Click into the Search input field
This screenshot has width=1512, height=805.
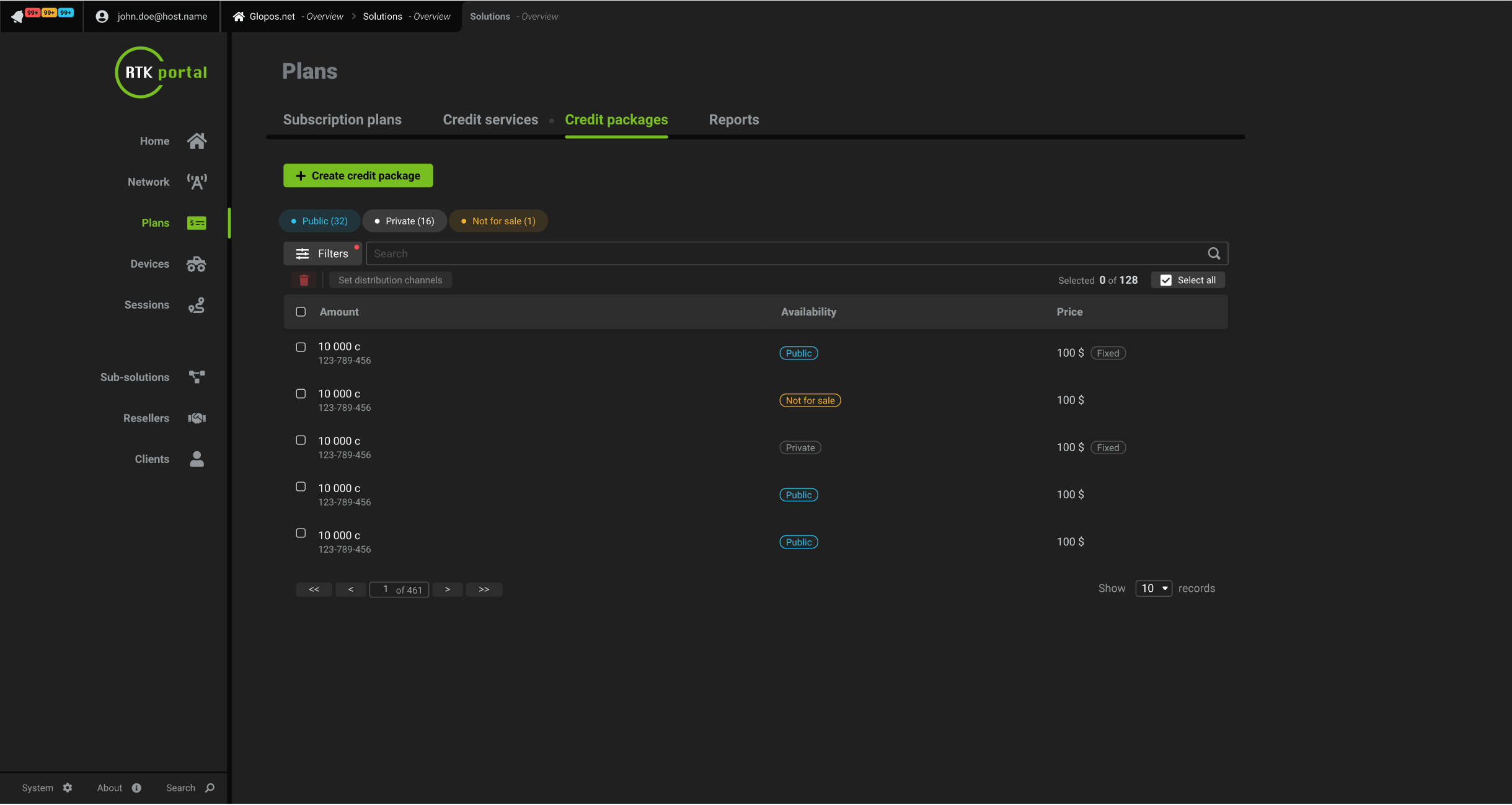[x=784, y=253]
